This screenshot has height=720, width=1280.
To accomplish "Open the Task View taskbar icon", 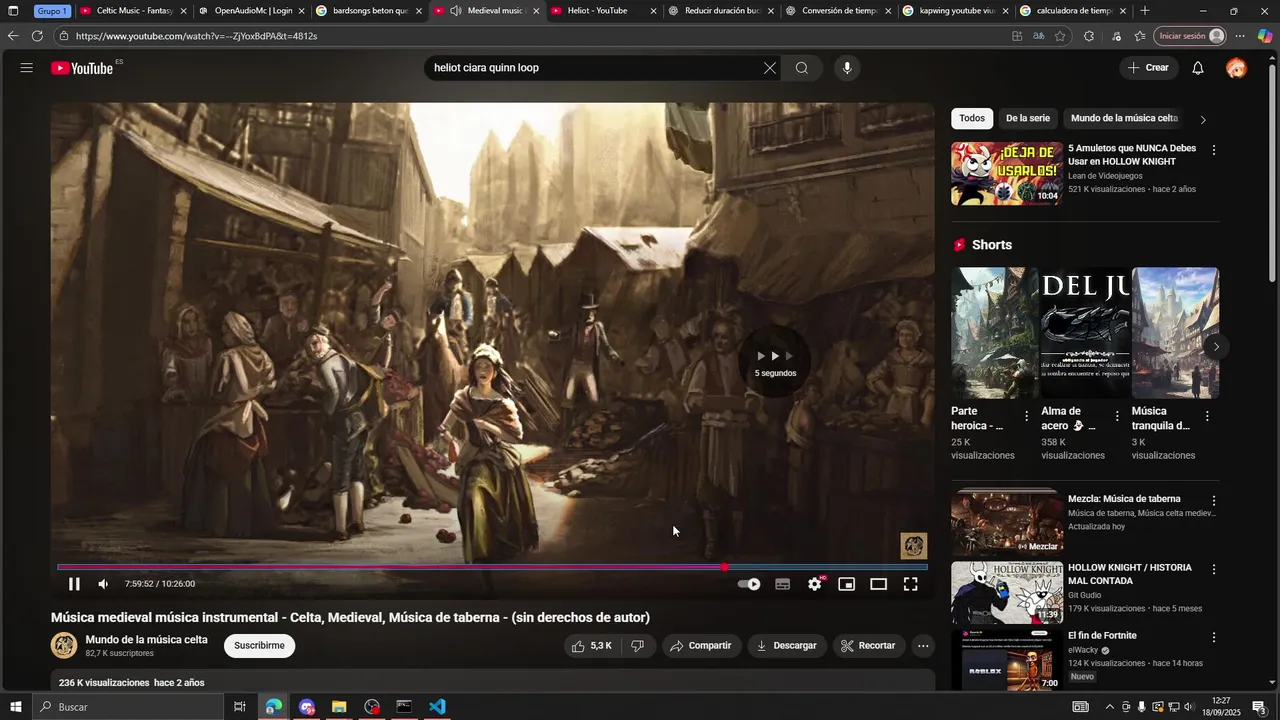I will point(240,707).
